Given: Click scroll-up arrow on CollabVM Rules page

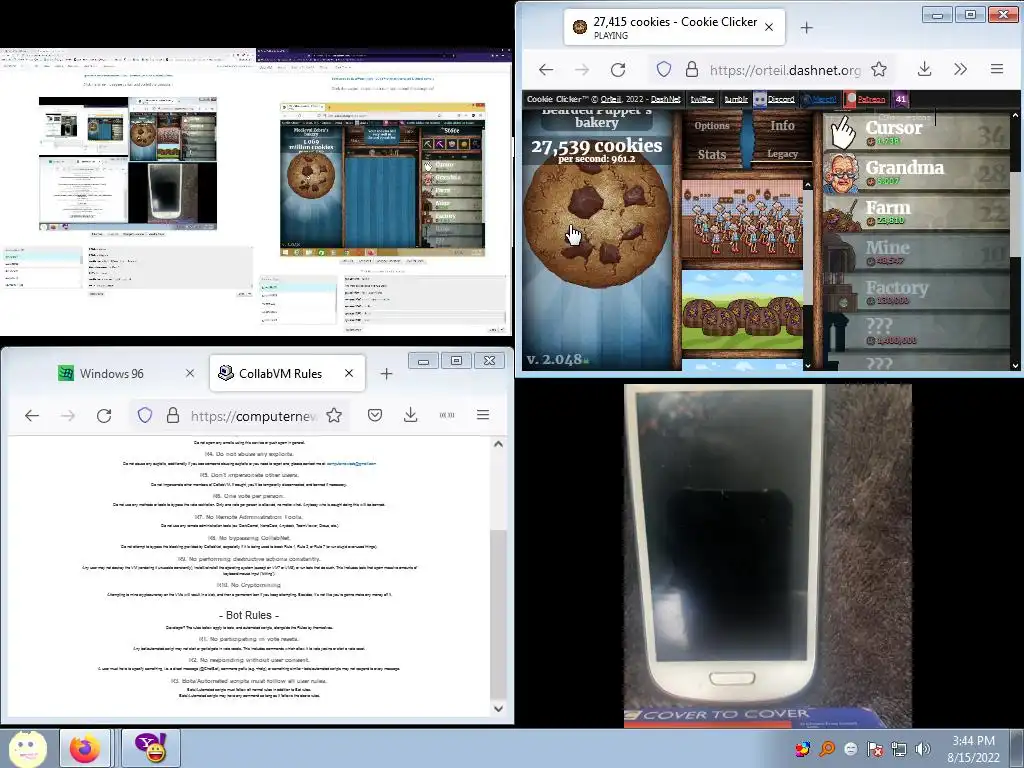Looking at the screenshot, I should coord(498,444).
